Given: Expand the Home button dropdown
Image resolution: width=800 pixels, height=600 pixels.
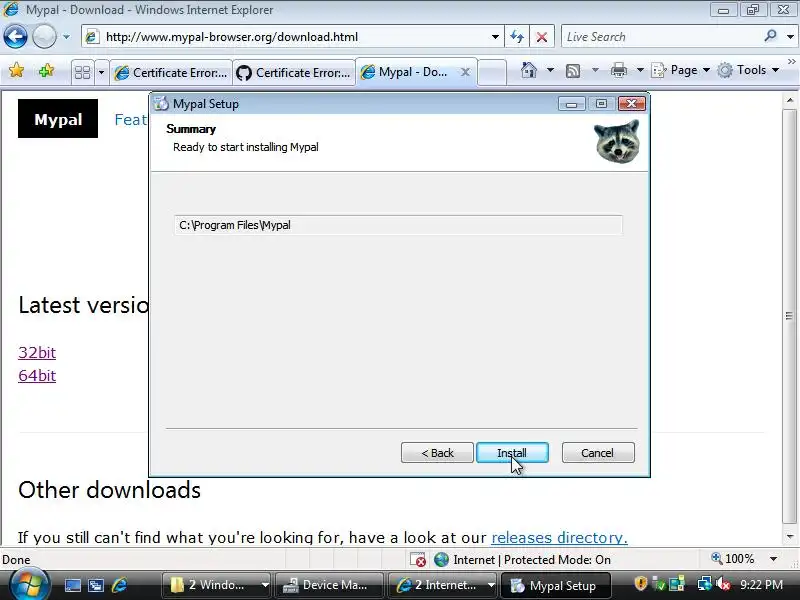Looking at the screenshot, I should 550,70.
